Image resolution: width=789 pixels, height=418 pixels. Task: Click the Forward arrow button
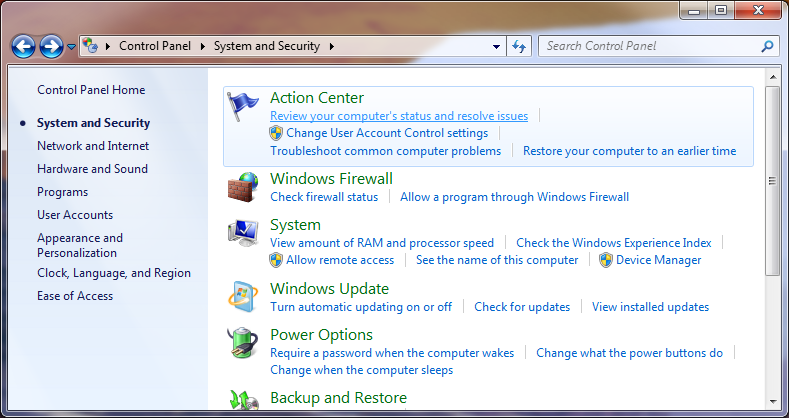coord(51,47)
